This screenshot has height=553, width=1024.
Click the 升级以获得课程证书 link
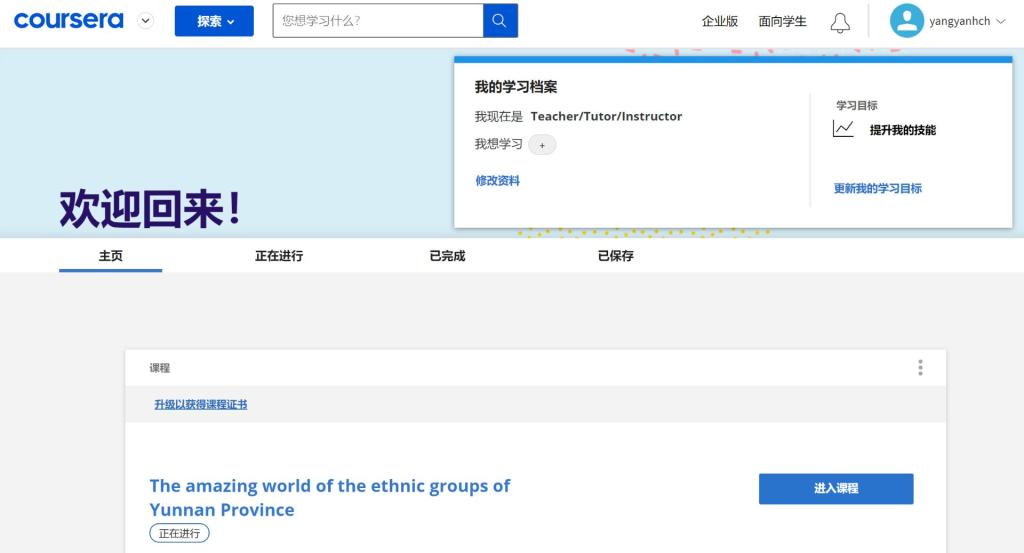tap(200, 404)
